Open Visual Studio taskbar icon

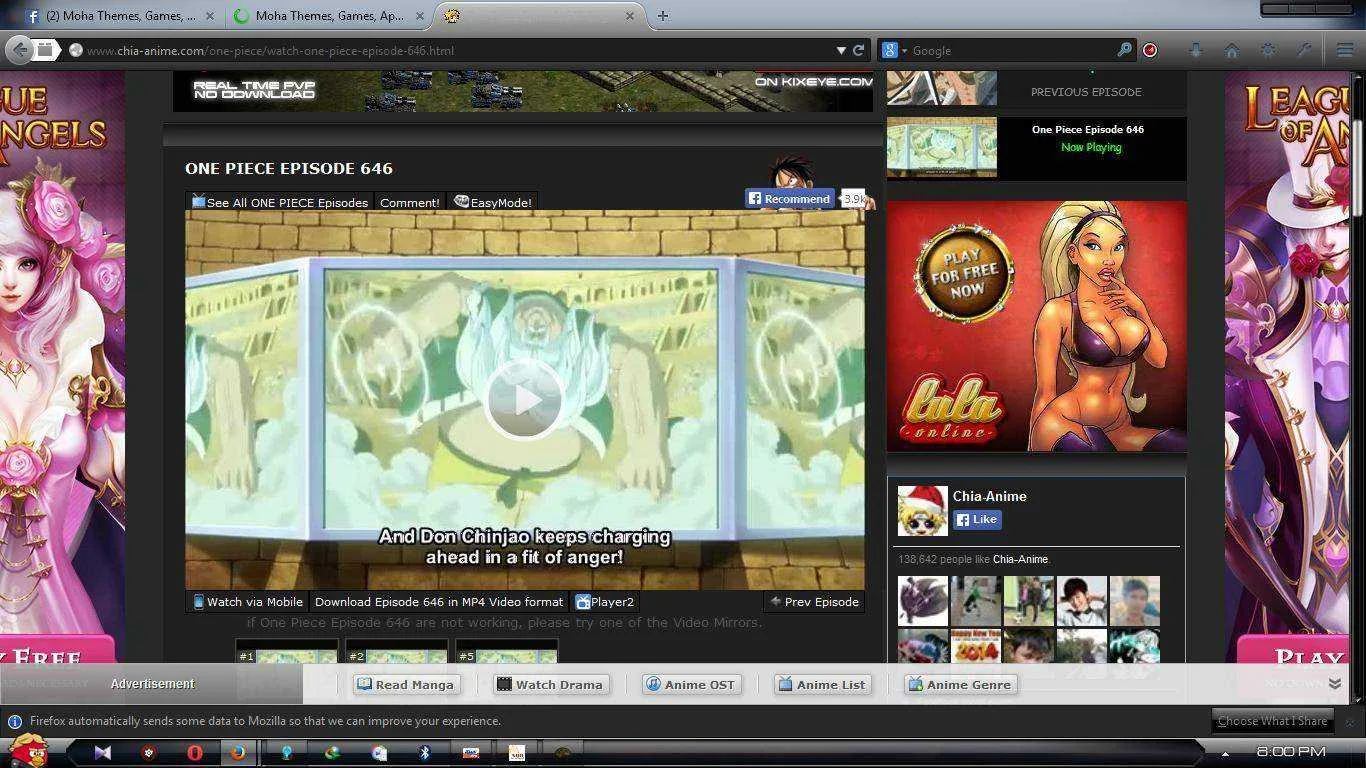point(102,753)
